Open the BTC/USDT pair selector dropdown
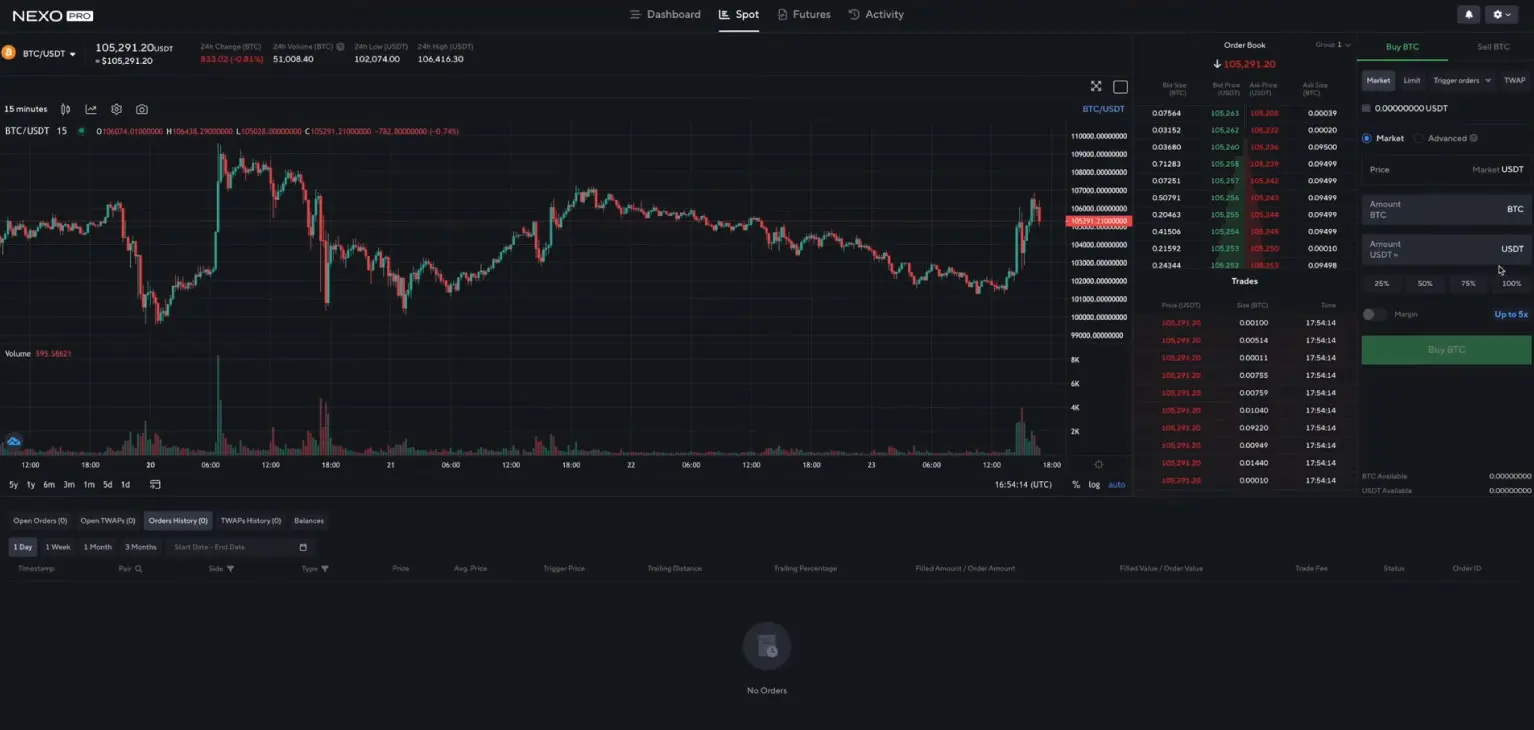The width and height of the screenshot is (1534, 730). pyautogui.click(x=50, y=53)
